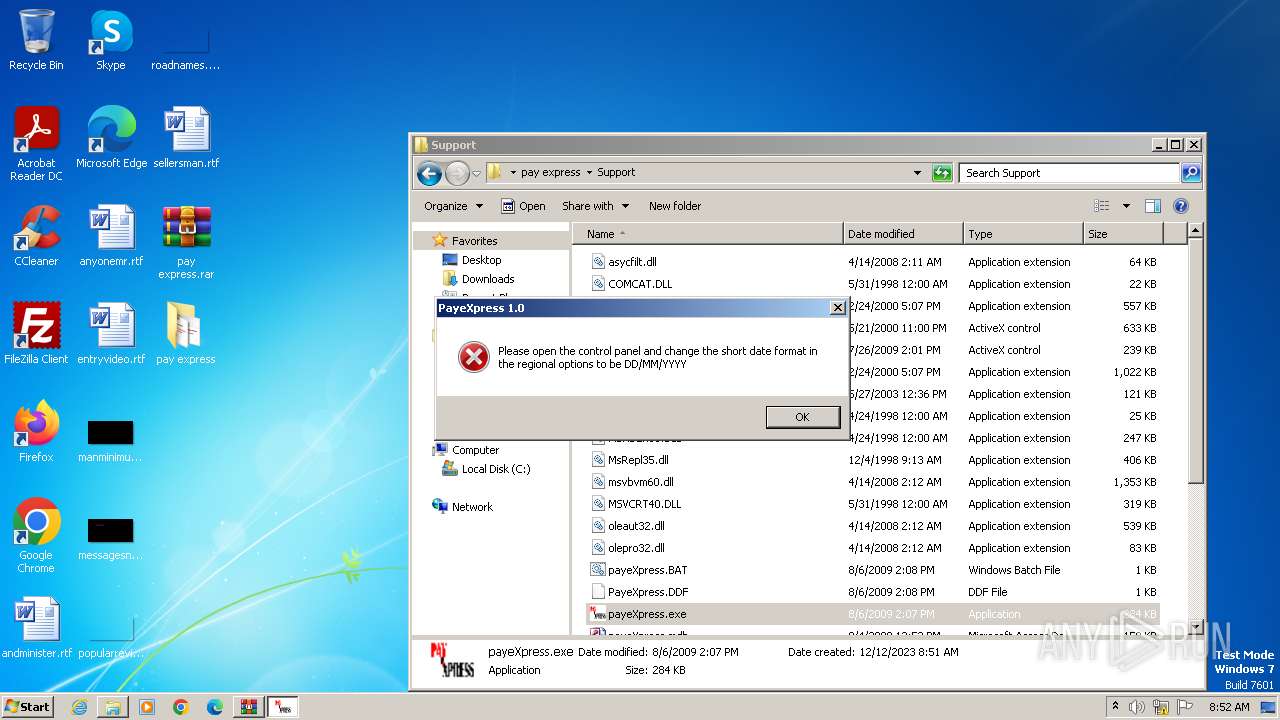This screenshot has width=1280, height=720.
Task: Select the msvbvm60.dll file
Action: click(640, 482)
